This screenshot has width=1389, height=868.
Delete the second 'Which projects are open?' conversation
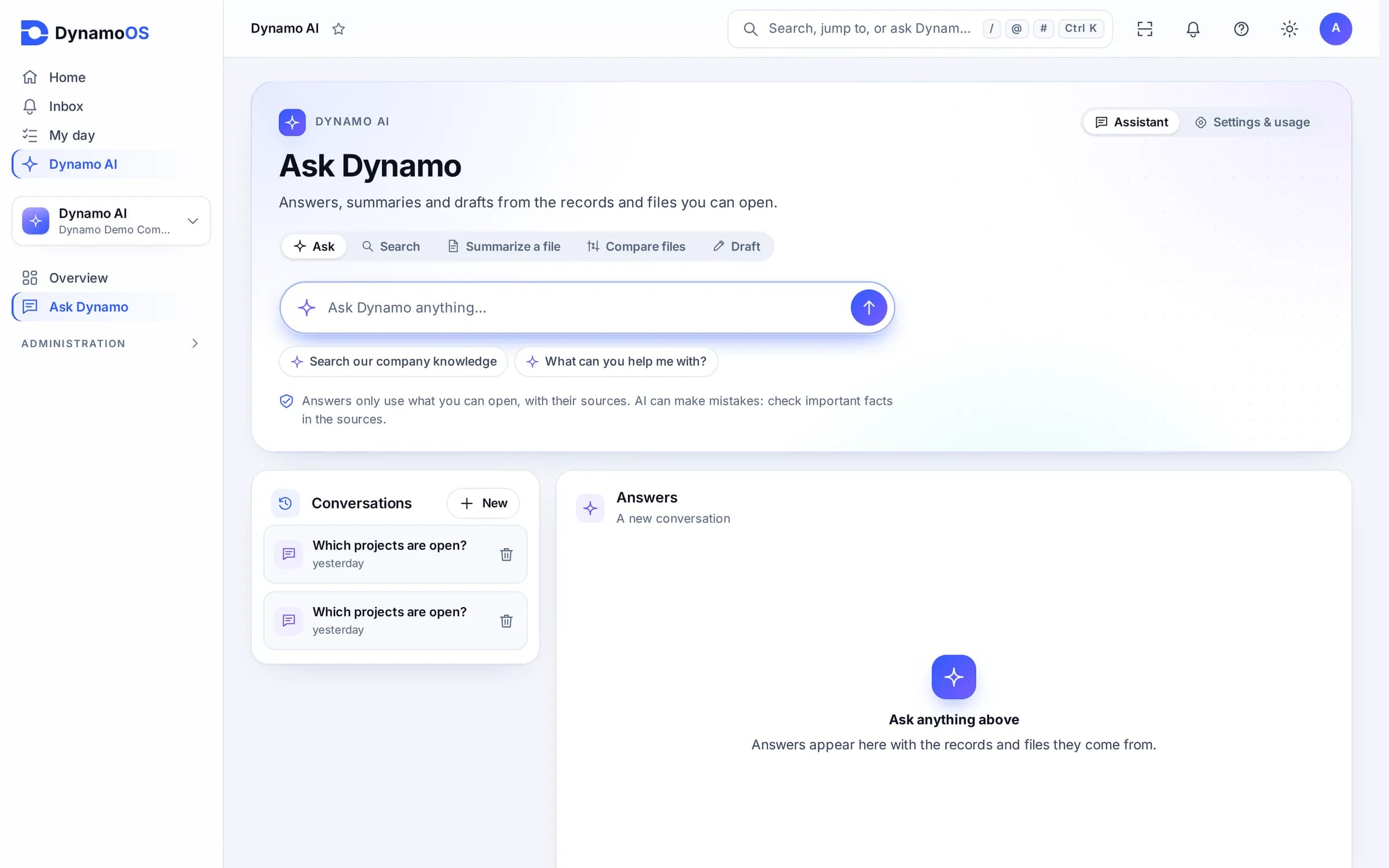point(506,621)
